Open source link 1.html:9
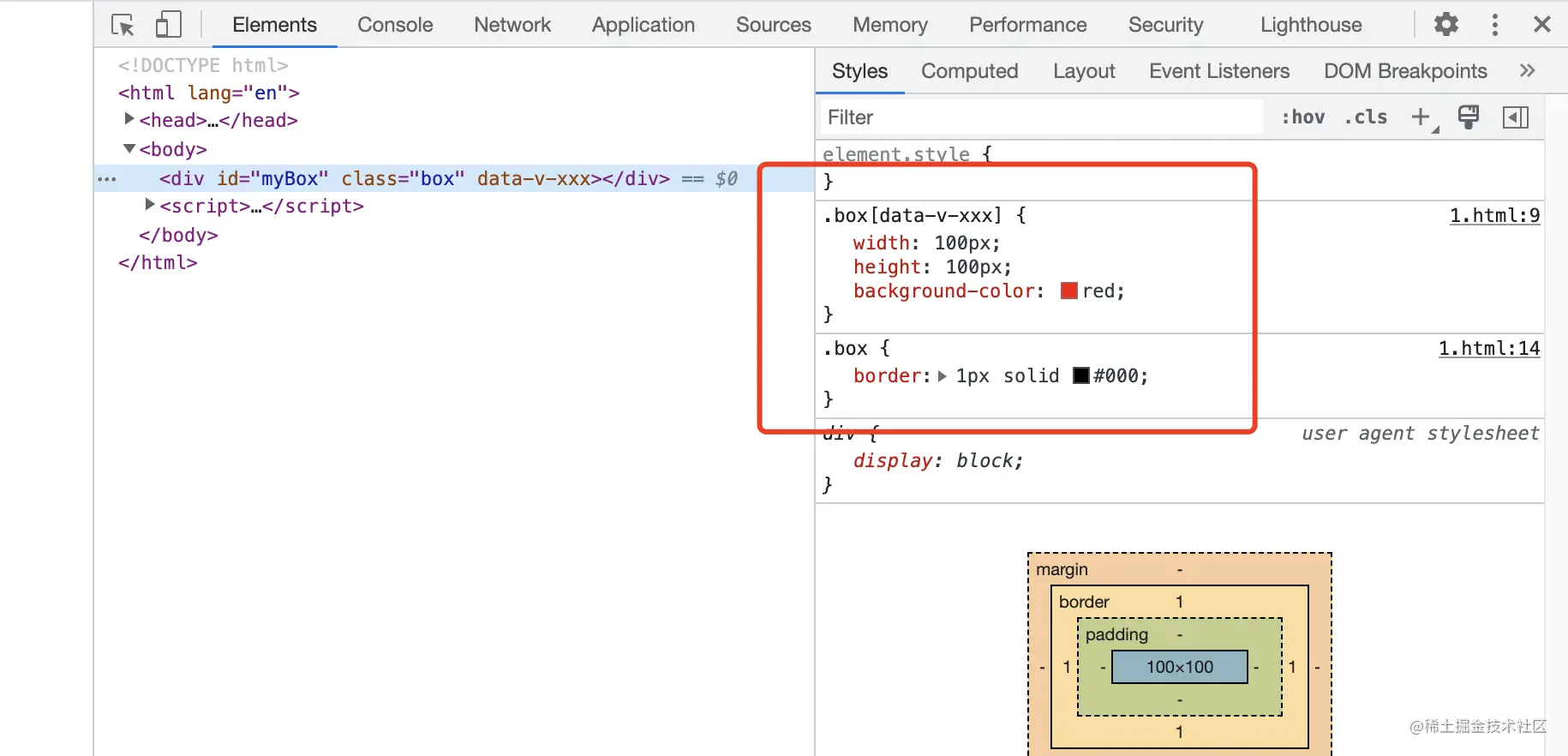 point(1494,216)
